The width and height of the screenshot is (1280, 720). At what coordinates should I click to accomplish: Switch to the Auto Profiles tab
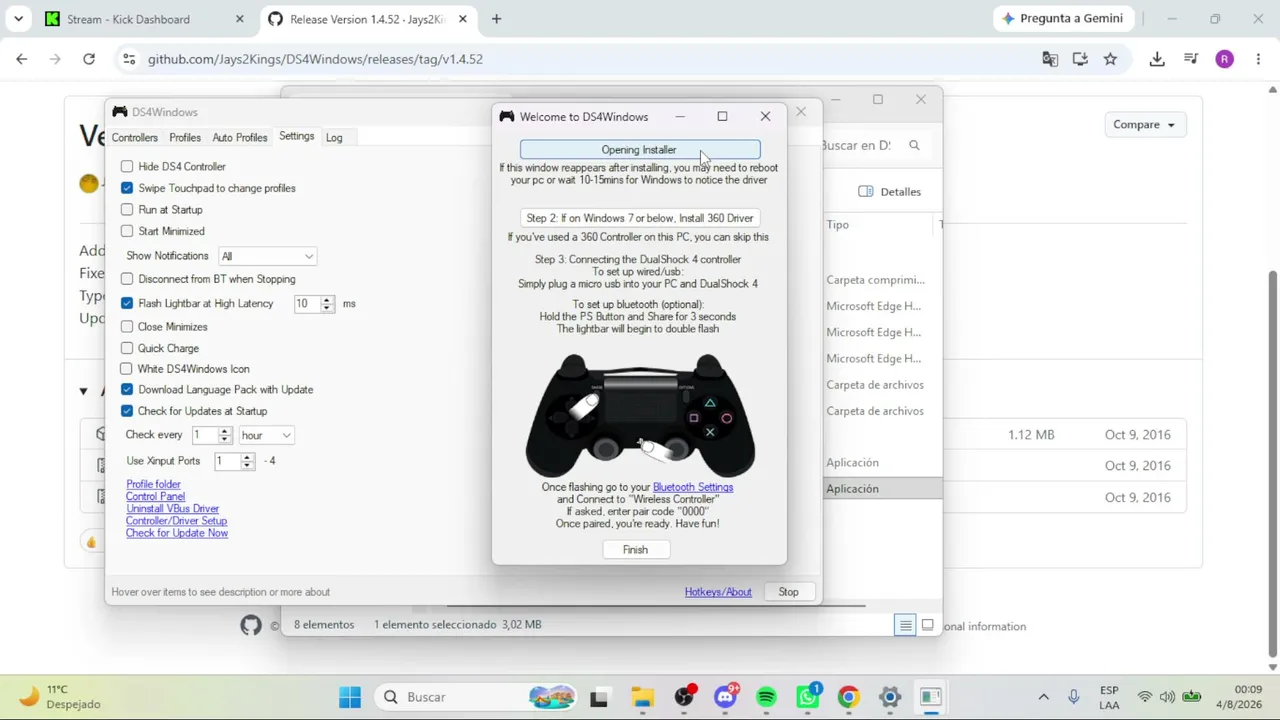point(240,137)
